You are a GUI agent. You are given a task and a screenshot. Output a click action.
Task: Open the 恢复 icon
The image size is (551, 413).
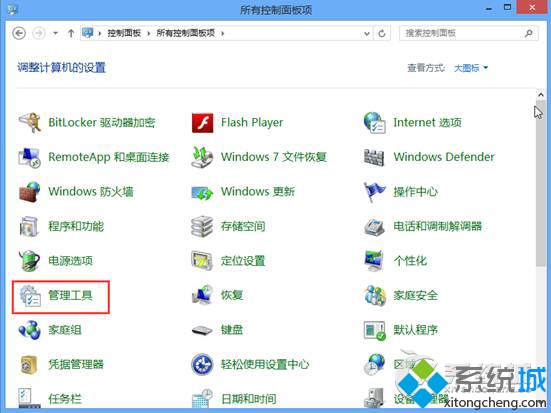coord(202,295)
